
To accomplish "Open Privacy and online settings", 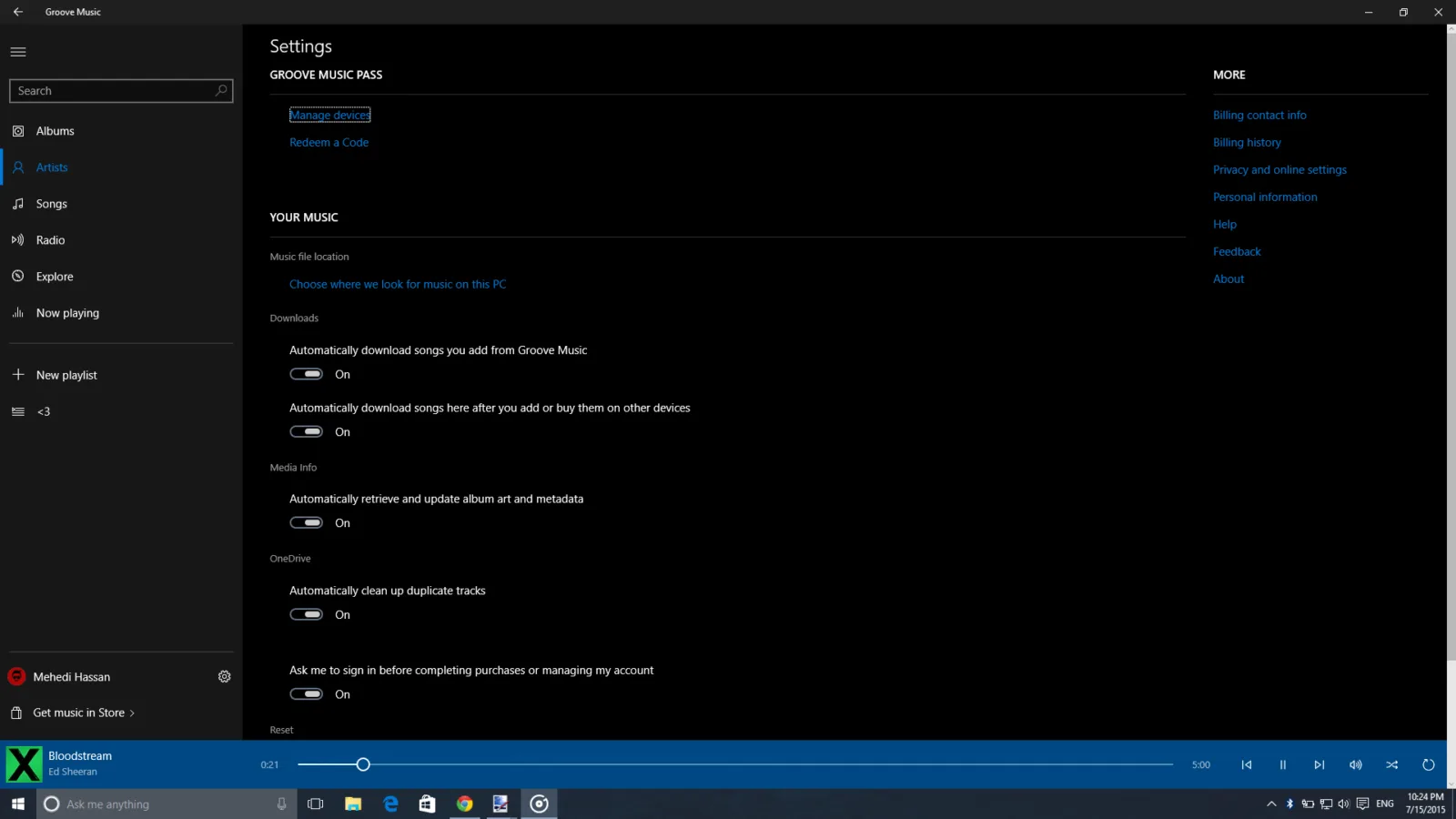I will tap(1279, 169).
